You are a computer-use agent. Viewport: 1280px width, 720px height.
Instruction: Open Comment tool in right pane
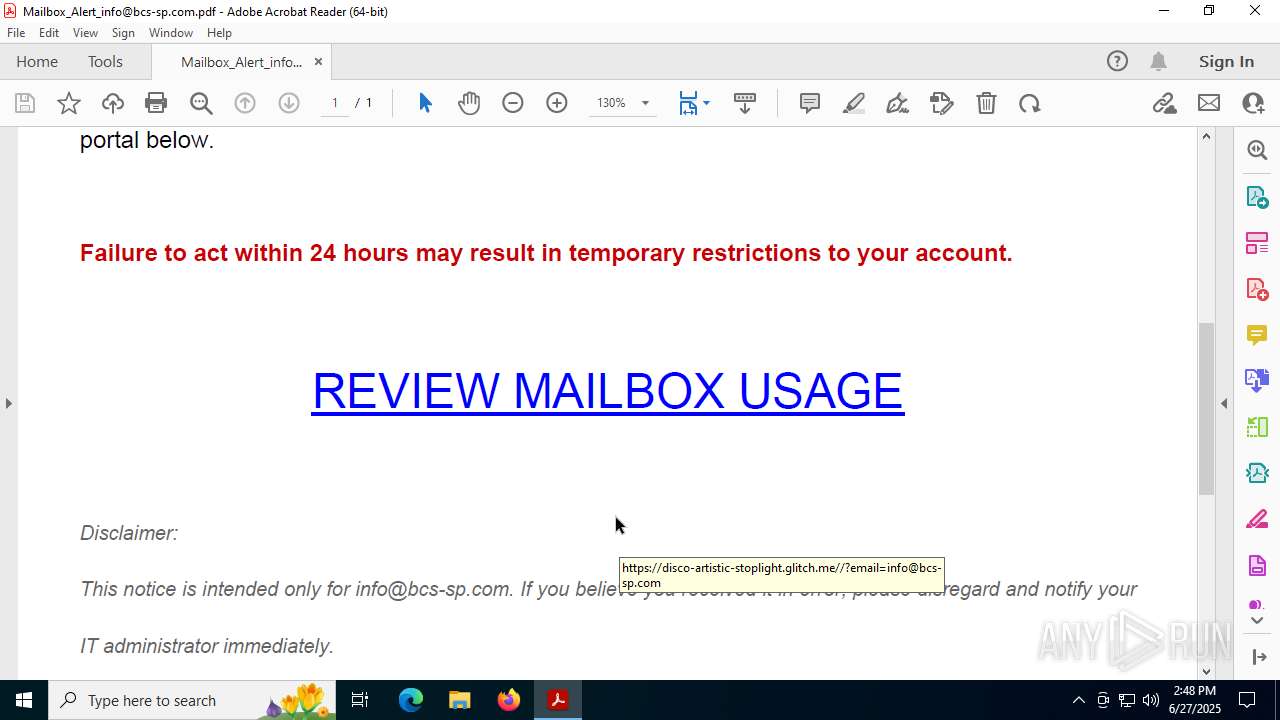pyautogui.click(x=1257, y=335)
